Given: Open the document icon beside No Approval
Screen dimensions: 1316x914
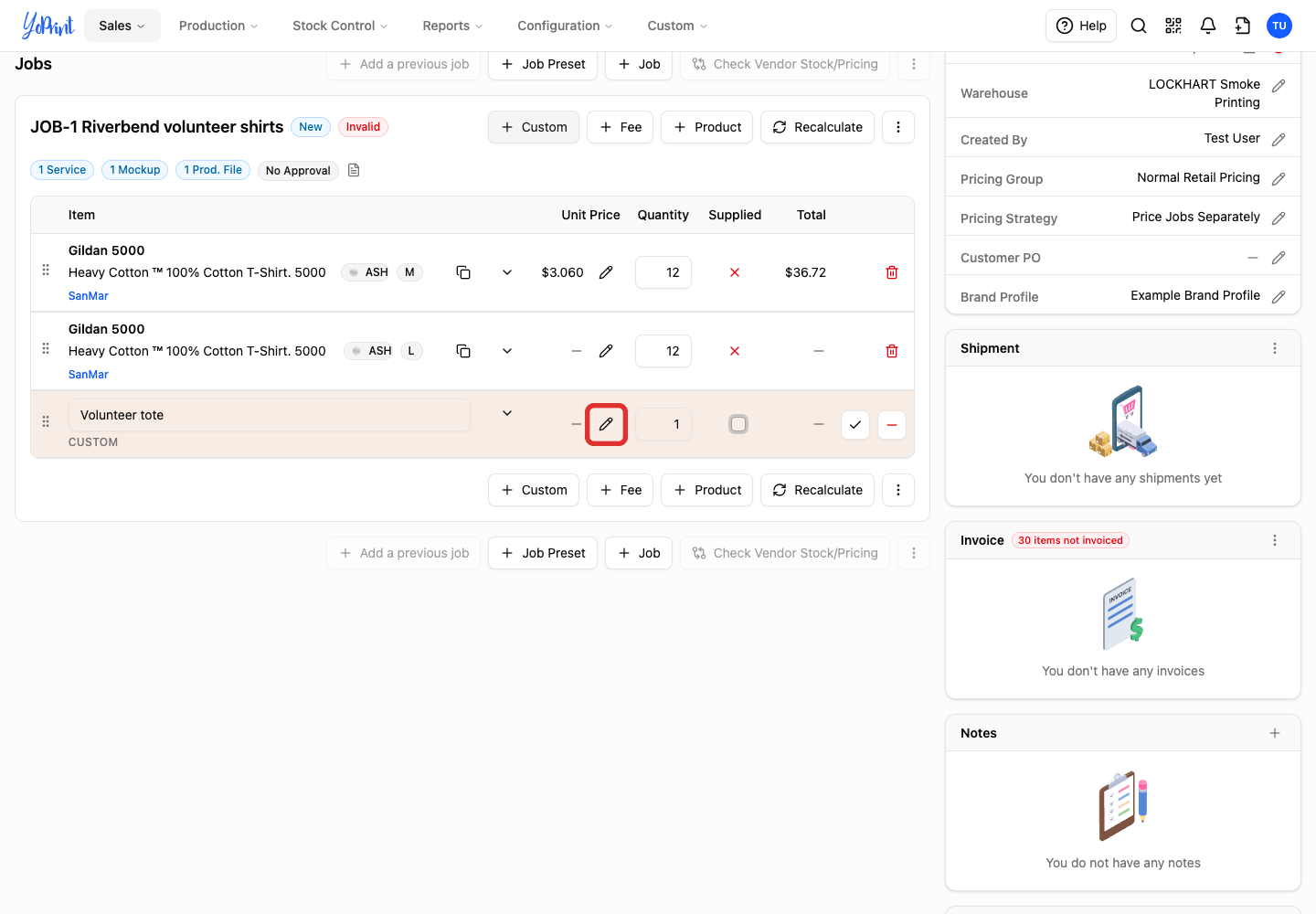Looking at the screenshot, I should click(x=354, y=170).
